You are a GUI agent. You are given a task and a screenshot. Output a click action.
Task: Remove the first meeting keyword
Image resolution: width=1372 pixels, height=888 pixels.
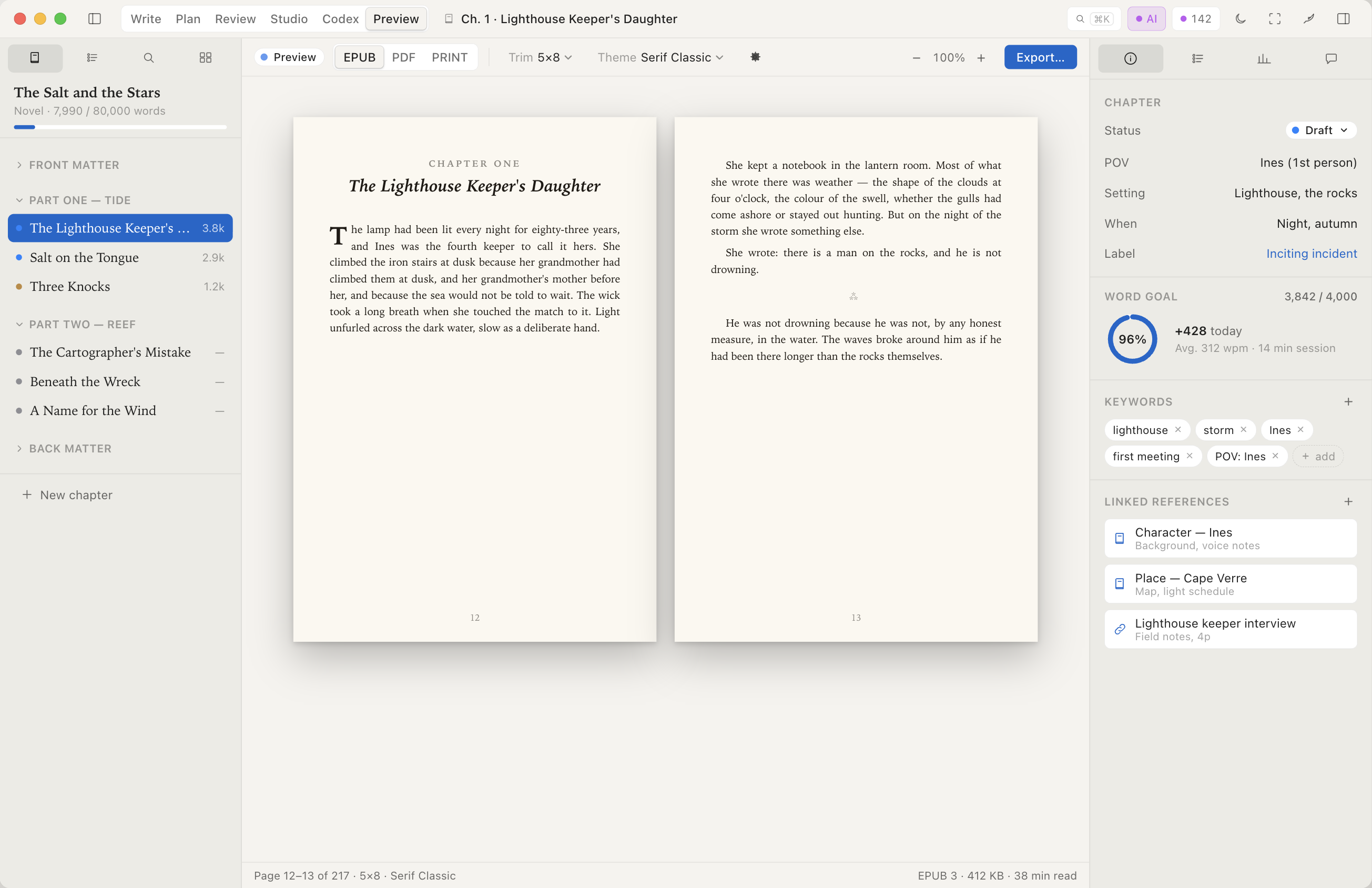pos(1190,456)
